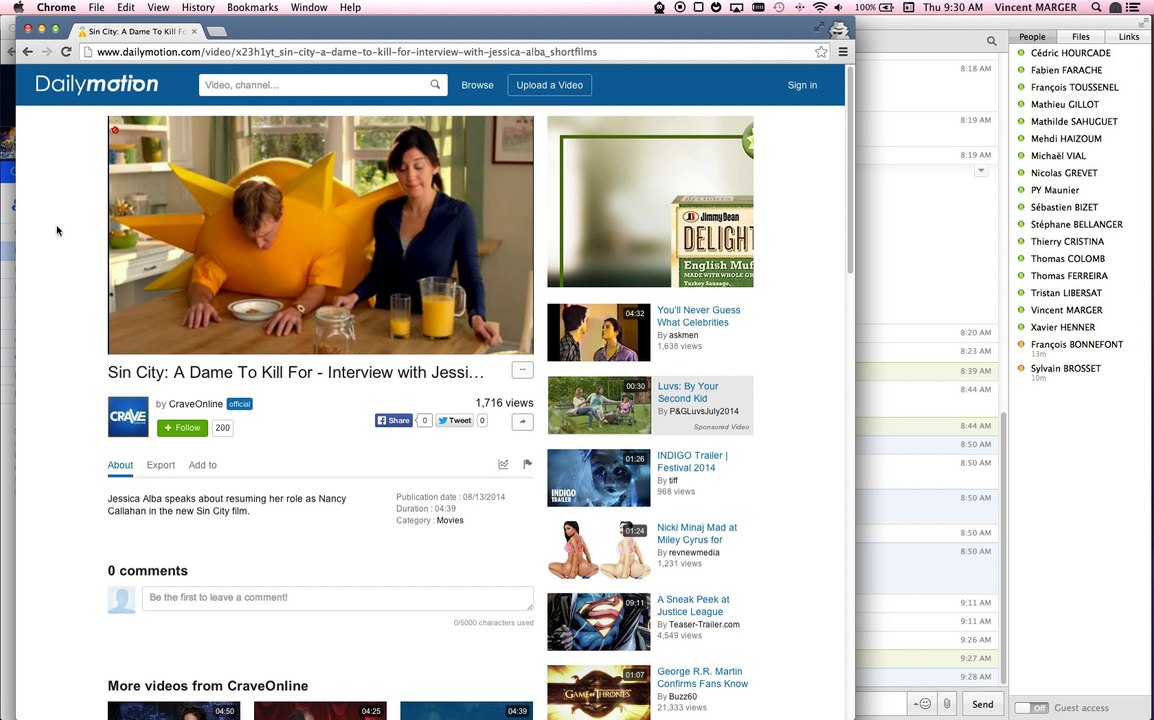1154x720 pixels.
Task: Open a new Chrome tab
Action: 216,32
